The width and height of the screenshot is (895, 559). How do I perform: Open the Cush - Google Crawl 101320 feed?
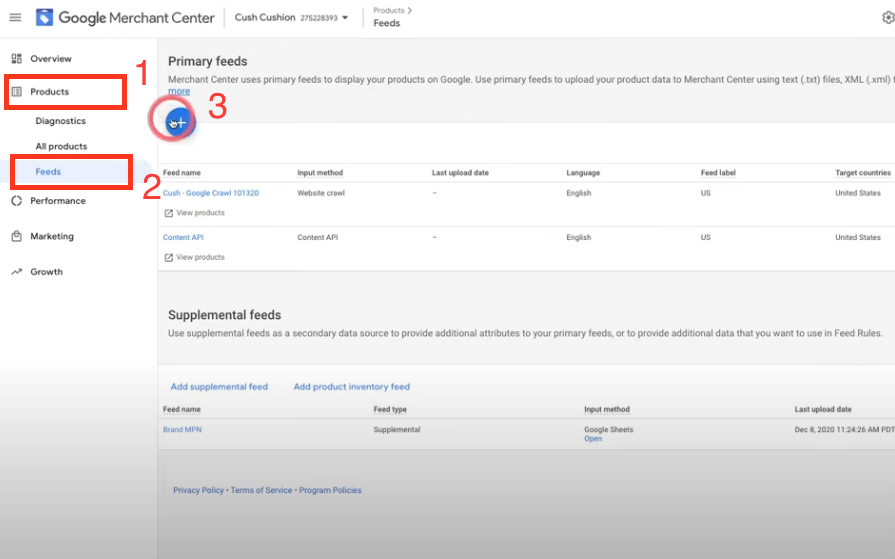coord(211,193)
